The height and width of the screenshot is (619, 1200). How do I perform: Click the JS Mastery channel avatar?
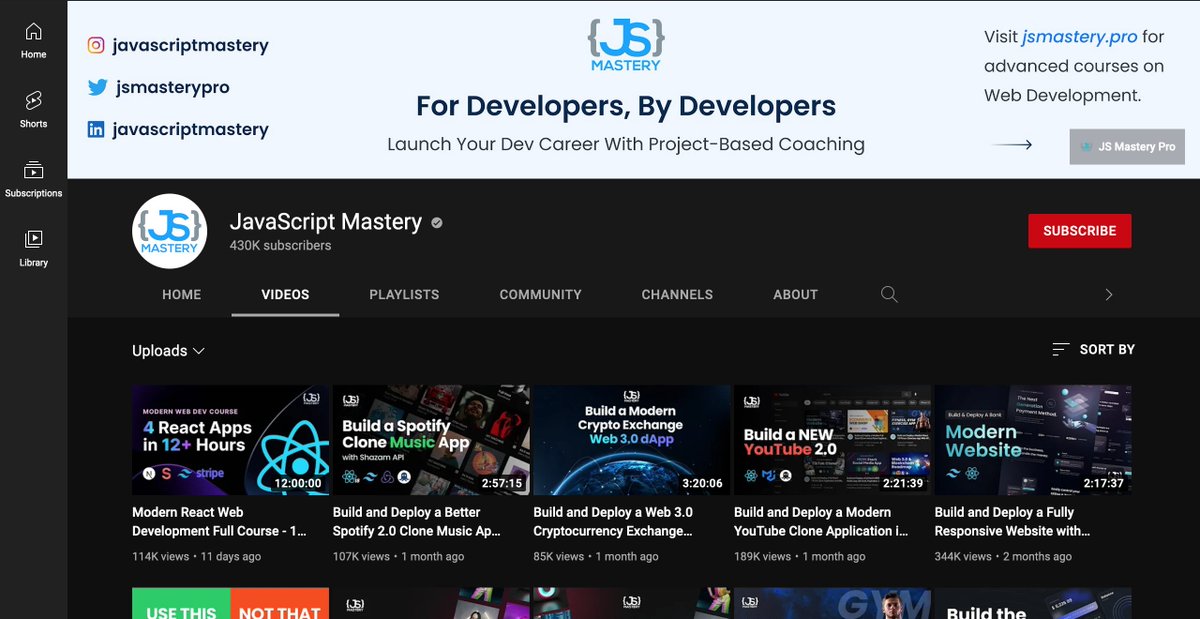pos(169,231)
